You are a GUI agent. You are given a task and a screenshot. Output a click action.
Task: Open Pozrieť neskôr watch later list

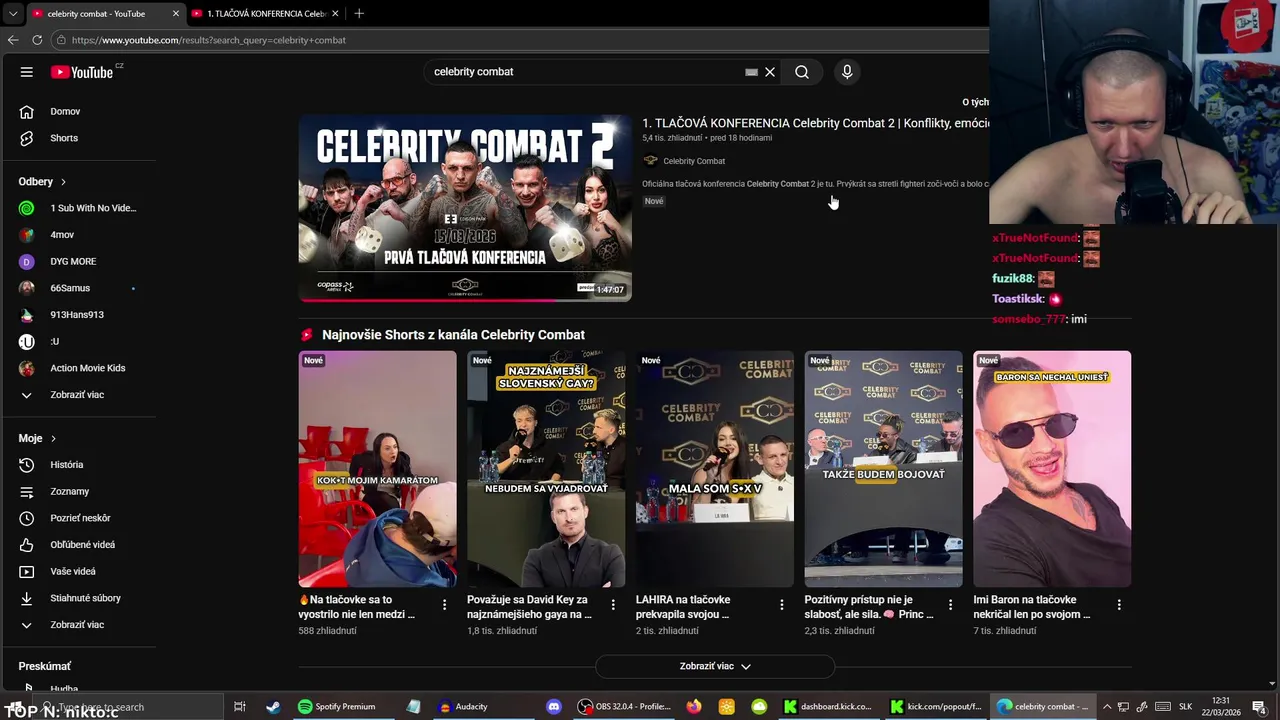pyautogui.click(x=78, y=518)
